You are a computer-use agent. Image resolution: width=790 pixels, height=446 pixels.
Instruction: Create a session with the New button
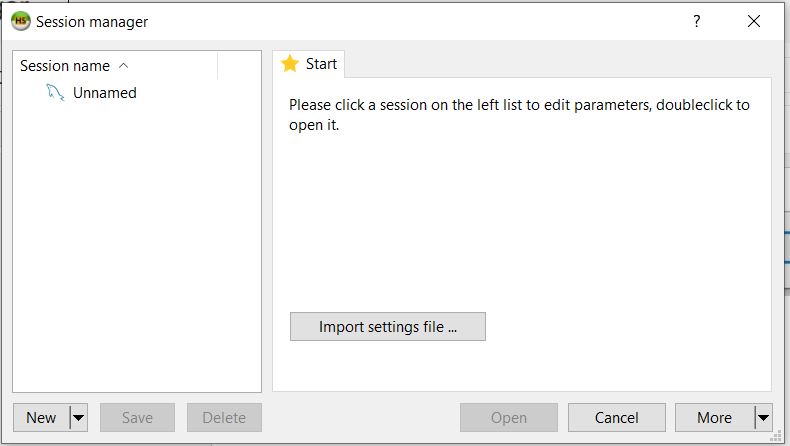[x=41, y=418]
